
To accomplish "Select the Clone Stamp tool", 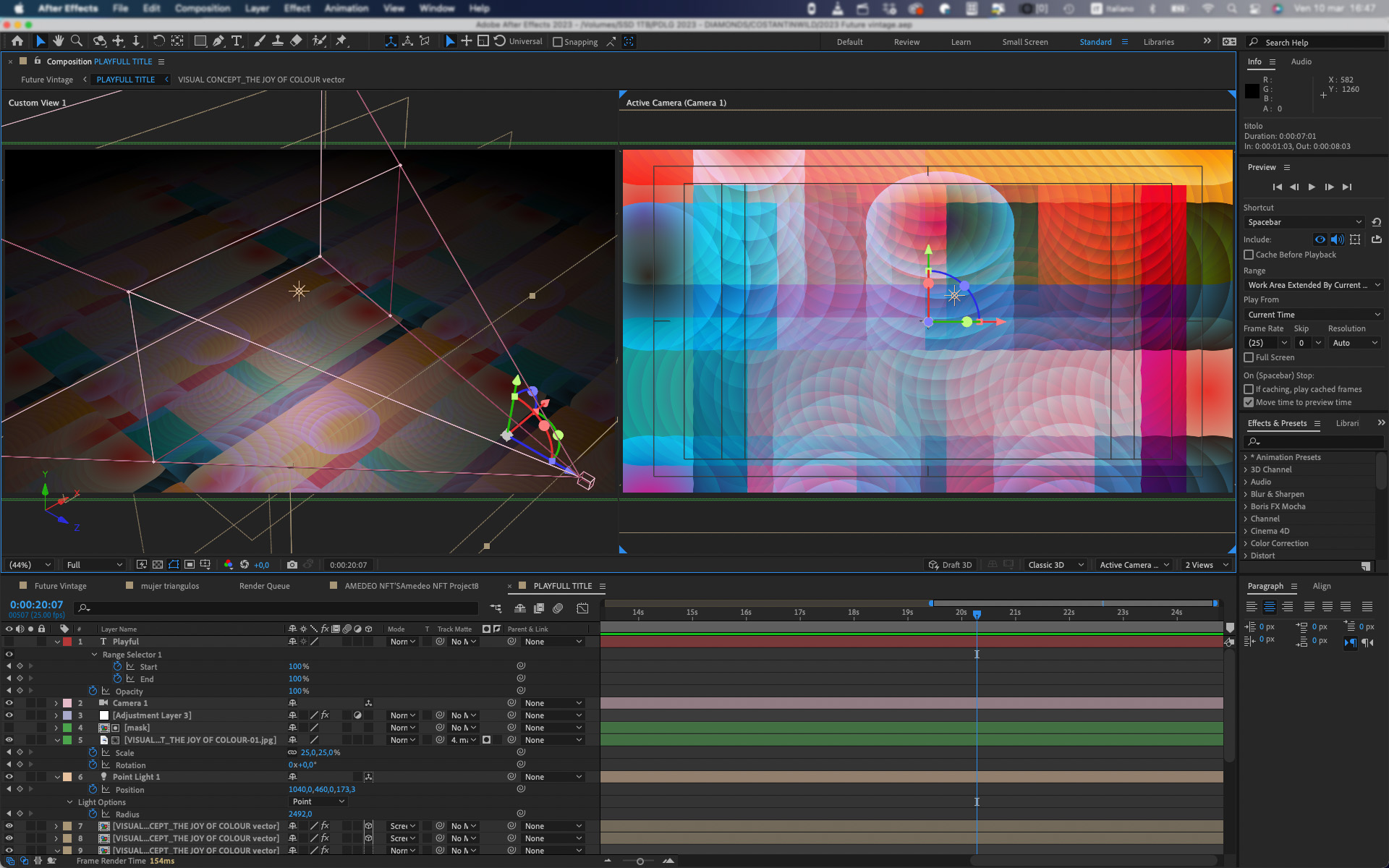I will click(x=278, y=41).
